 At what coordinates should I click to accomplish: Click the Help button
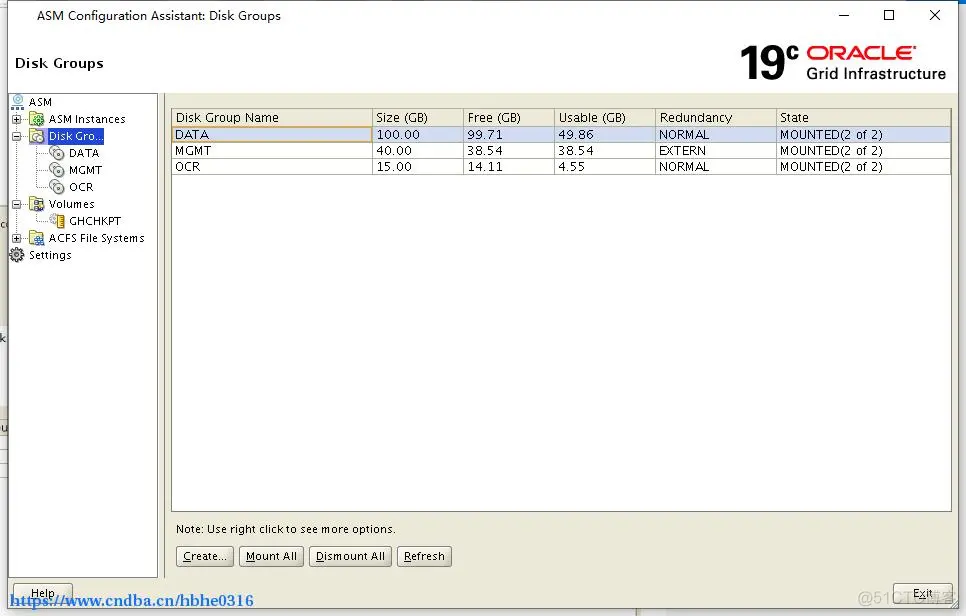pos(43,593)
